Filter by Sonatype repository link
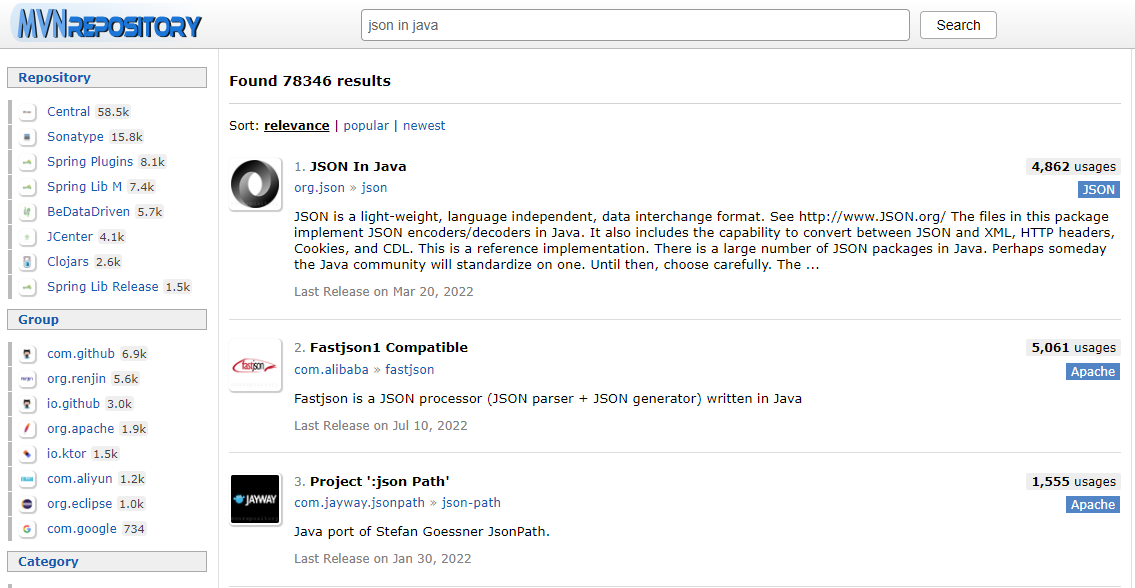Screen dimensions: 1135x588 click(x=75, y=137)
